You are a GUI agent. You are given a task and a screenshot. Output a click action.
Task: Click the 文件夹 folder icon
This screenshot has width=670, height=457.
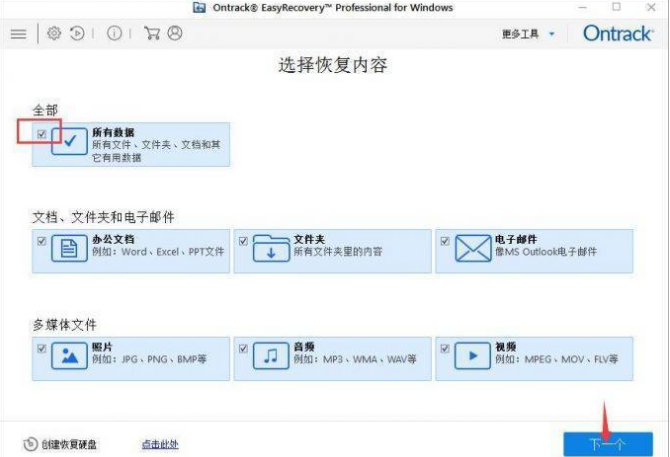271,248
